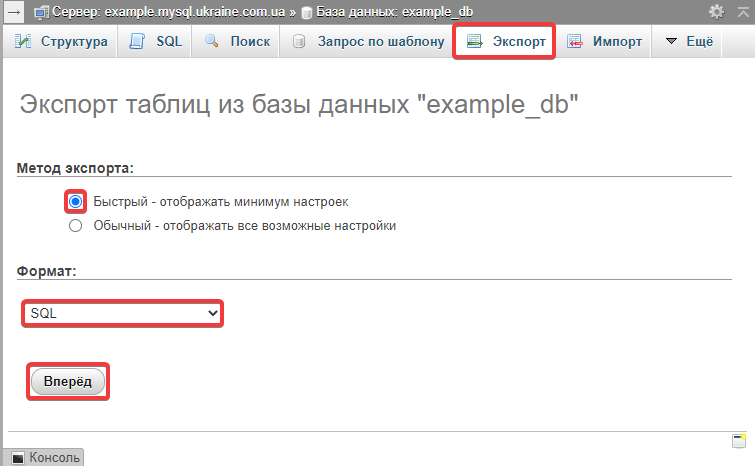
Task: Click the navigation panel arrow icon
Action: [15, 12]
